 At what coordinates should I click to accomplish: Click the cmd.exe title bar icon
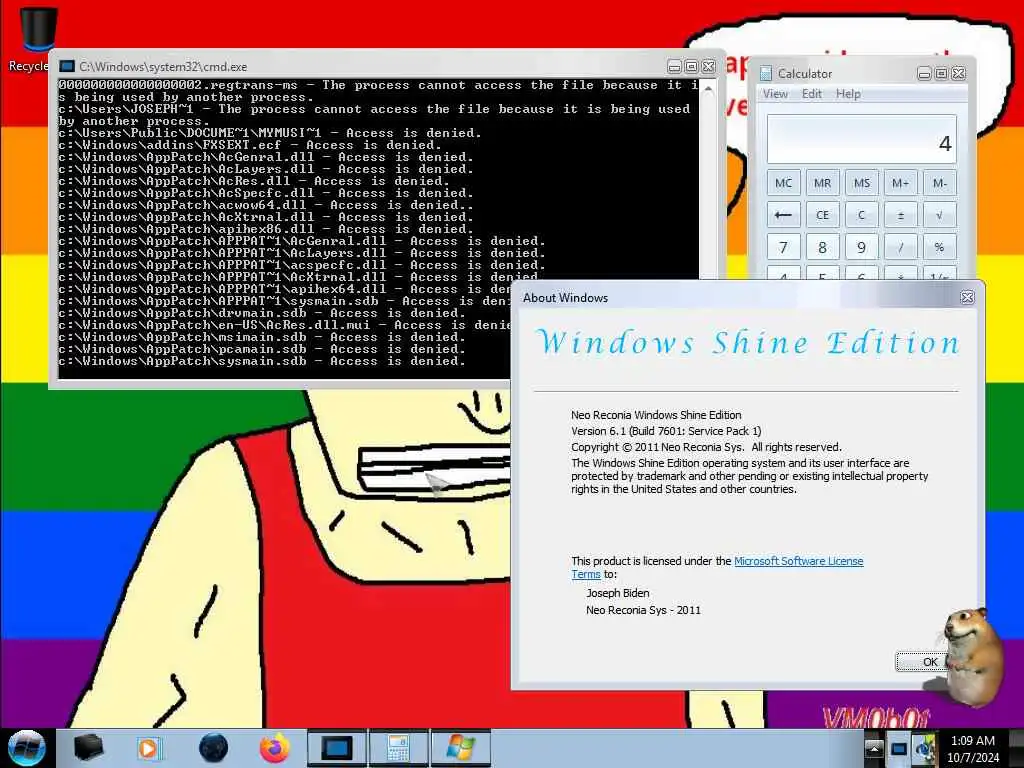tap(67, 67)
